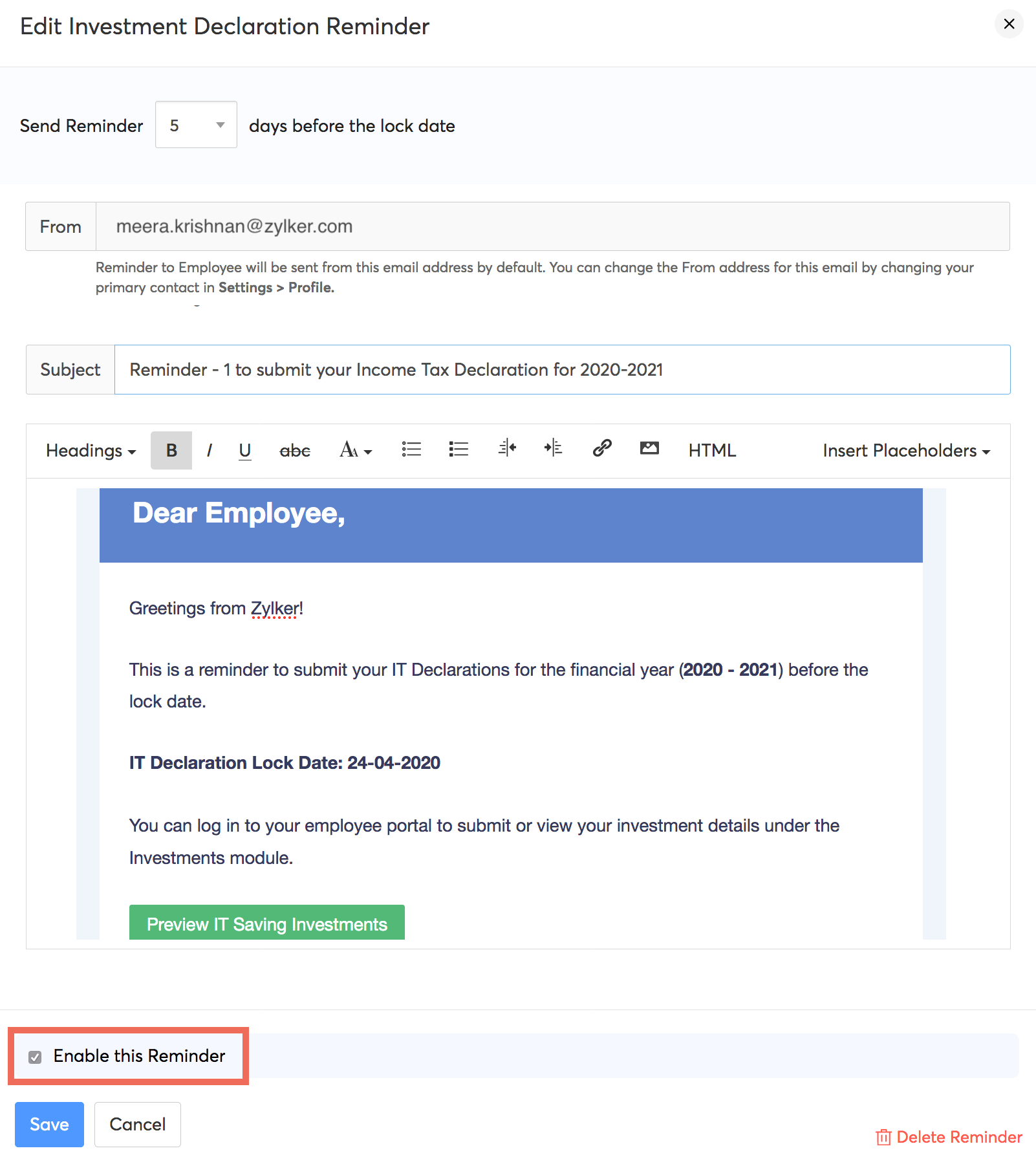Screen dimensions: 1036x1155
Task: Apply italic formatting to the text
Action: pyautogui.click(x=209, y=450)
